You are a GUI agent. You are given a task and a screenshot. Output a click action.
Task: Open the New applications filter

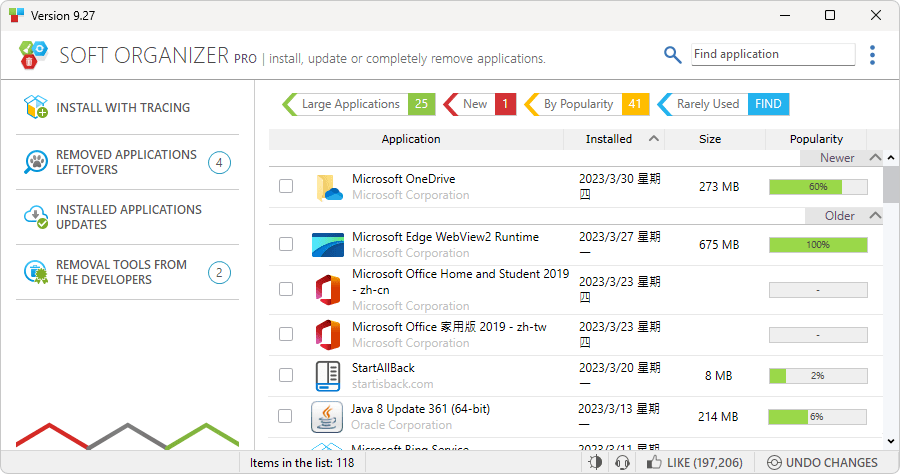pyautogui.click(x=479, y=104)
